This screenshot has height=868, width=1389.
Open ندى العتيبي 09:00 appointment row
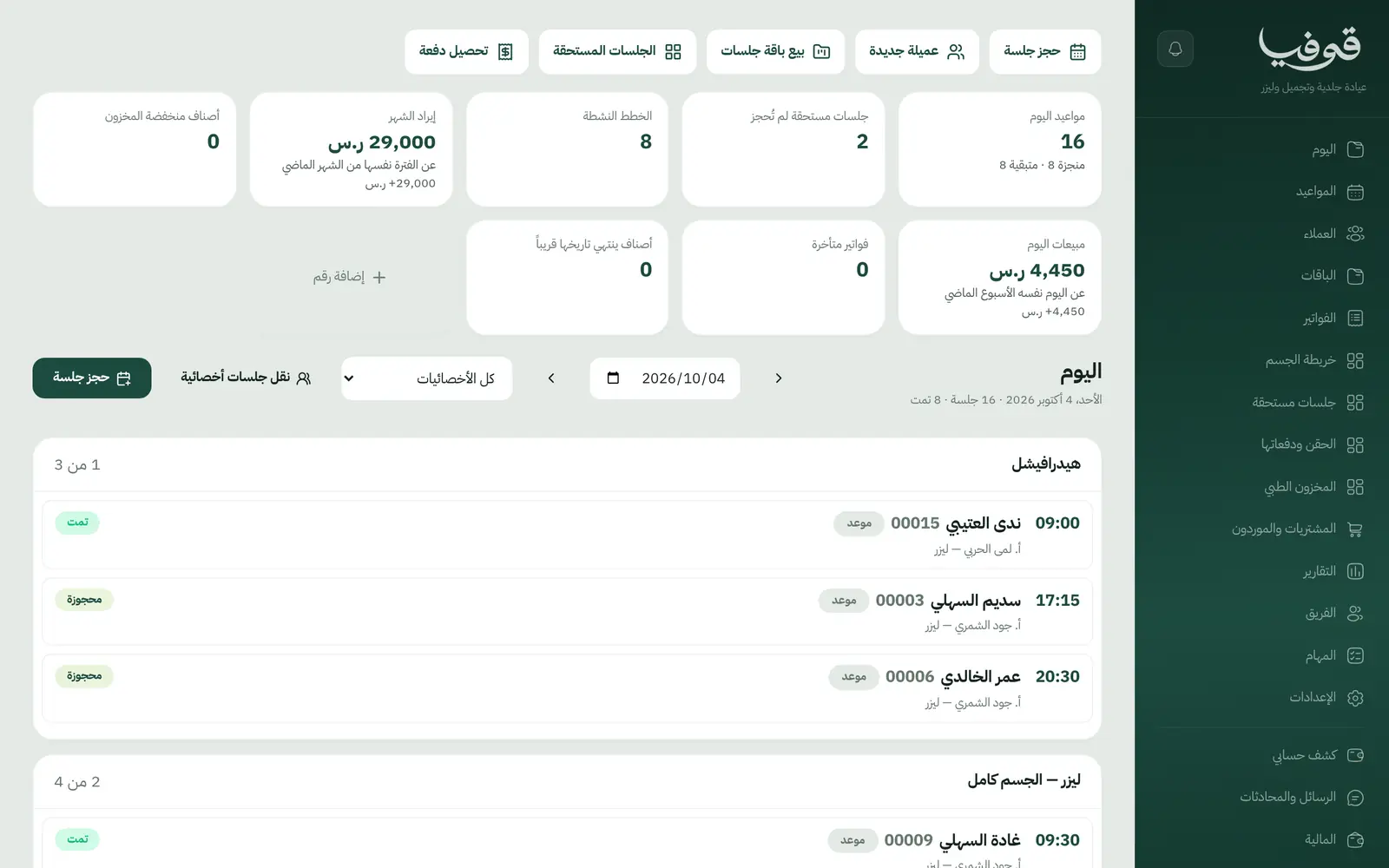tap(567, 535)
